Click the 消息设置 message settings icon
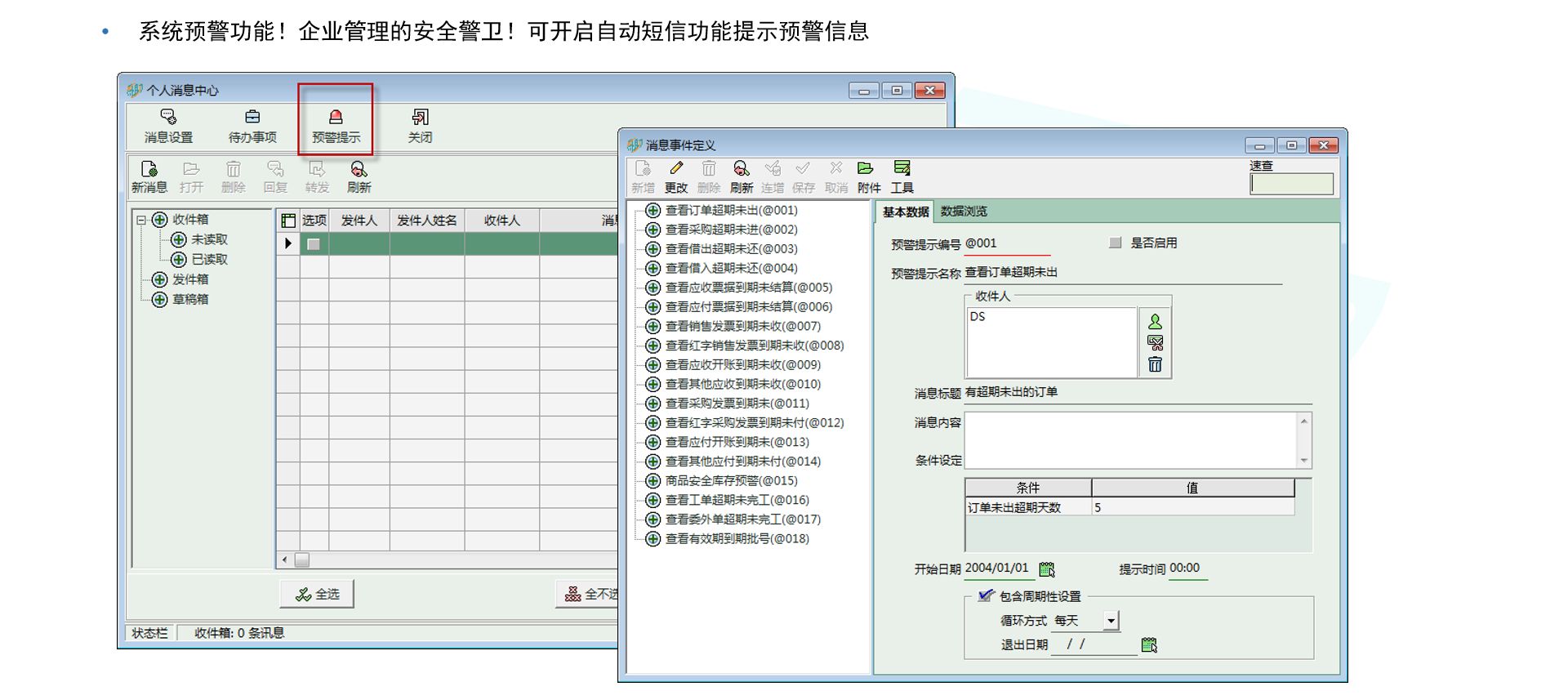 [x=168, y=118]
